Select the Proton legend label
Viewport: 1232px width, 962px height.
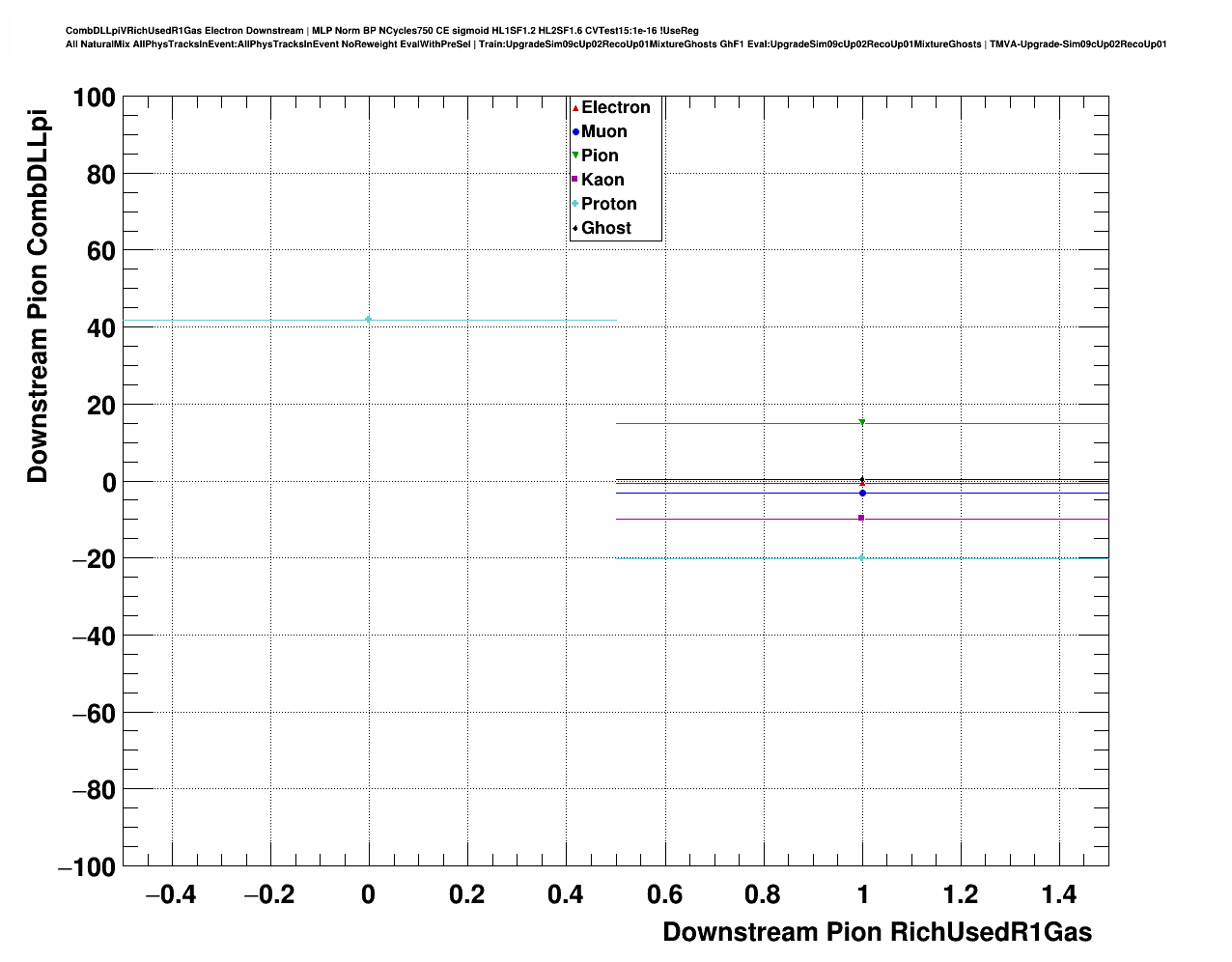609,204
